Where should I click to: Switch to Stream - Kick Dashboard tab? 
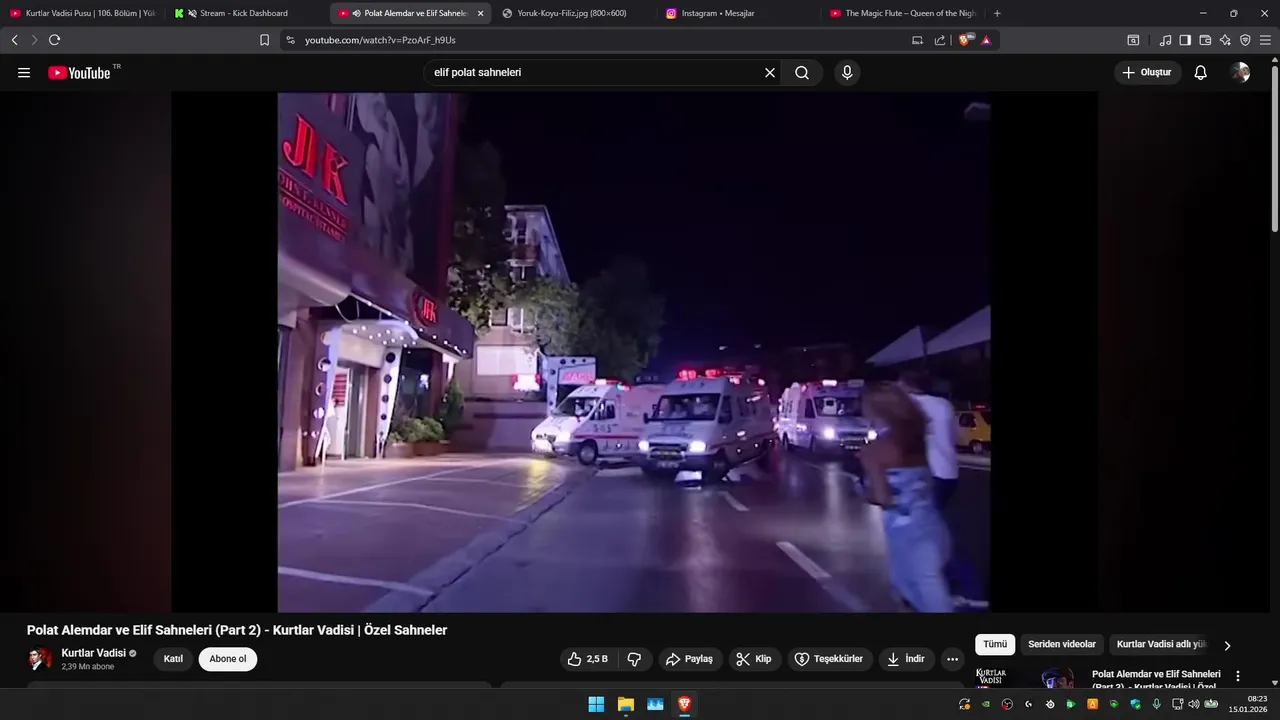245,13
